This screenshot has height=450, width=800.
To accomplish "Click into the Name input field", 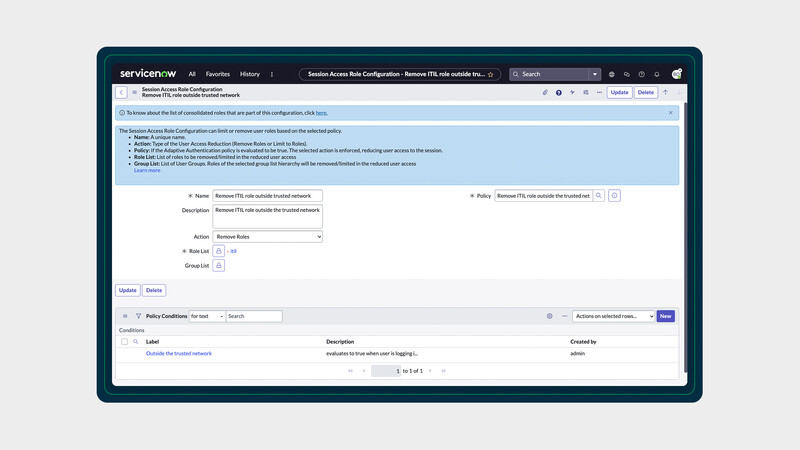I will [x=267, y=196].
